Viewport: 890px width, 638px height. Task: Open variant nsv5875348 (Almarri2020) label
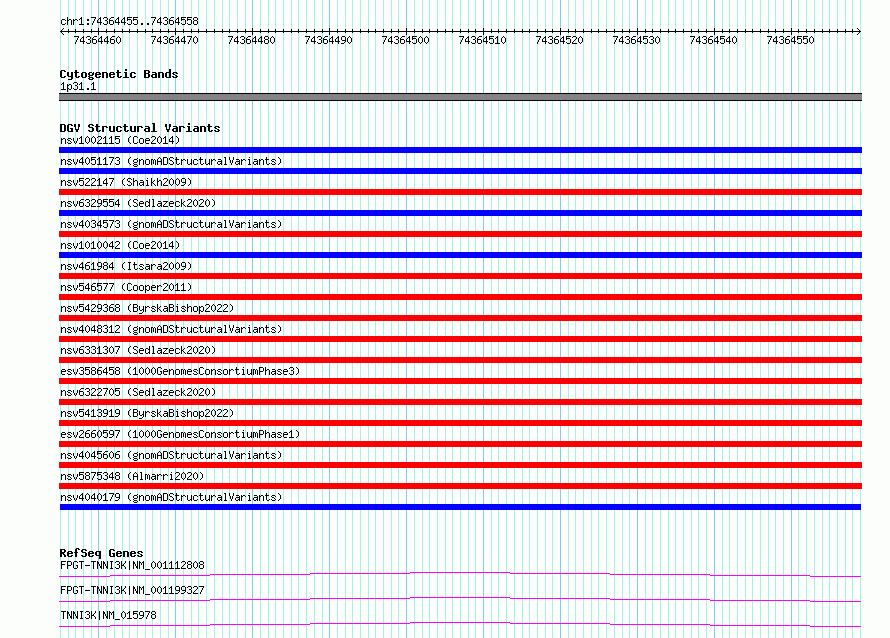132,476
